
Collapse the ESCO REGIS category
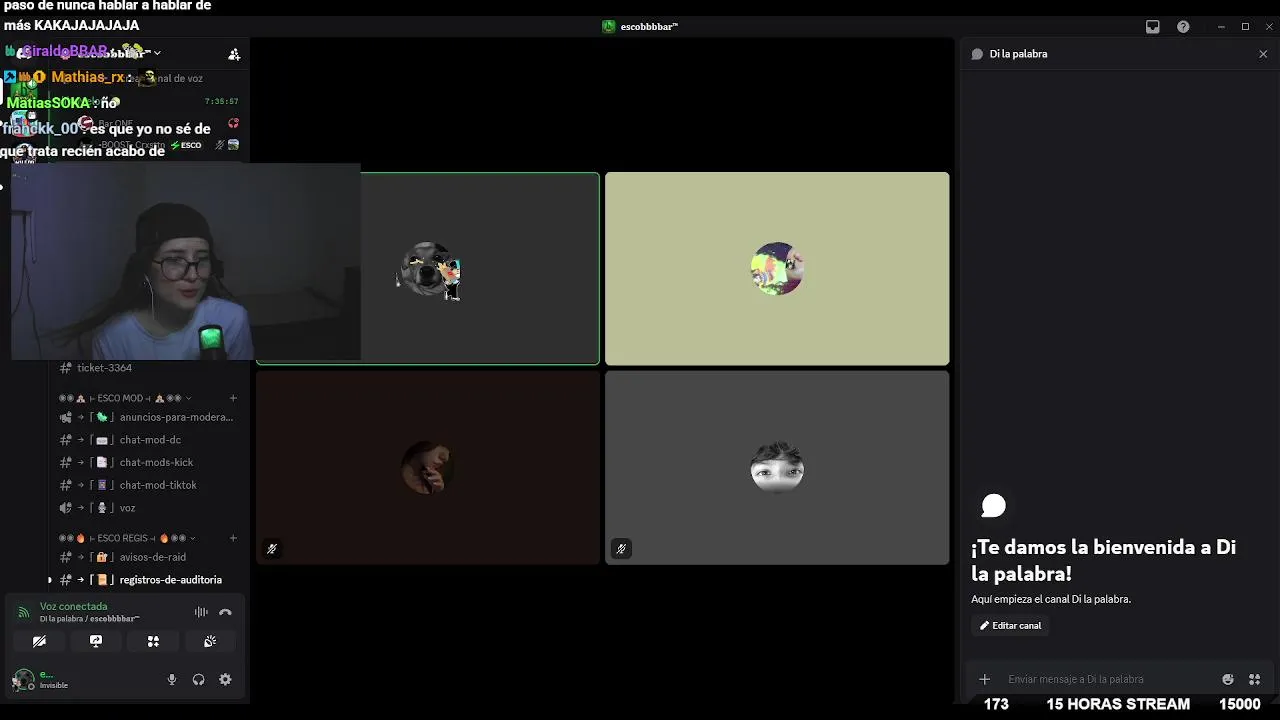tap(127, 538)
